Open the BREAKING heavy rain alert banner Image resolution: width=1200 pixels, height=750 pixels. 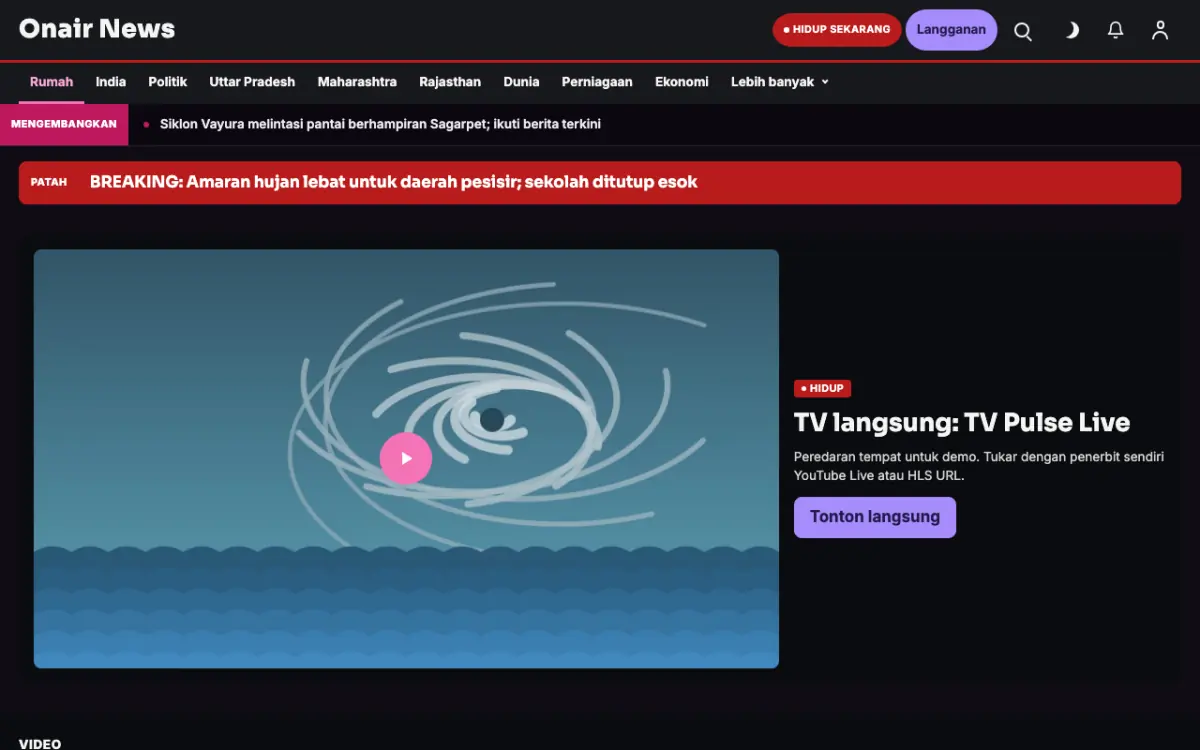(600, 182)
